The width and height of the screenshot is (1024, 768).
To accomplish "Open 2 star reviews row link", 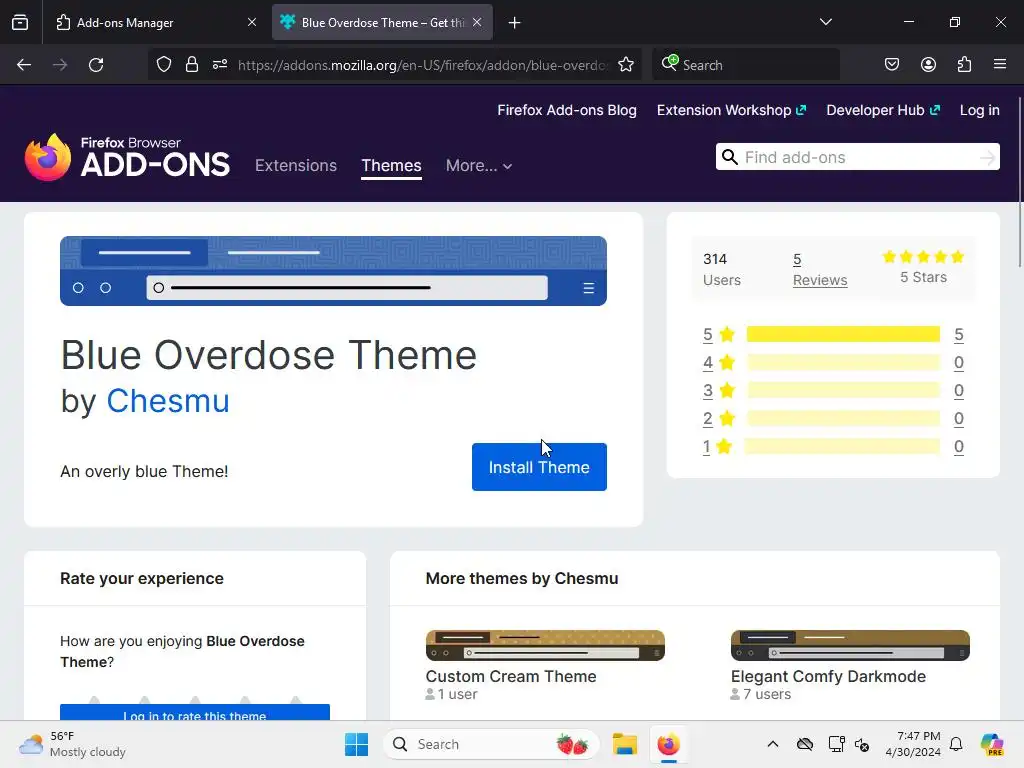I will (833, 419).
